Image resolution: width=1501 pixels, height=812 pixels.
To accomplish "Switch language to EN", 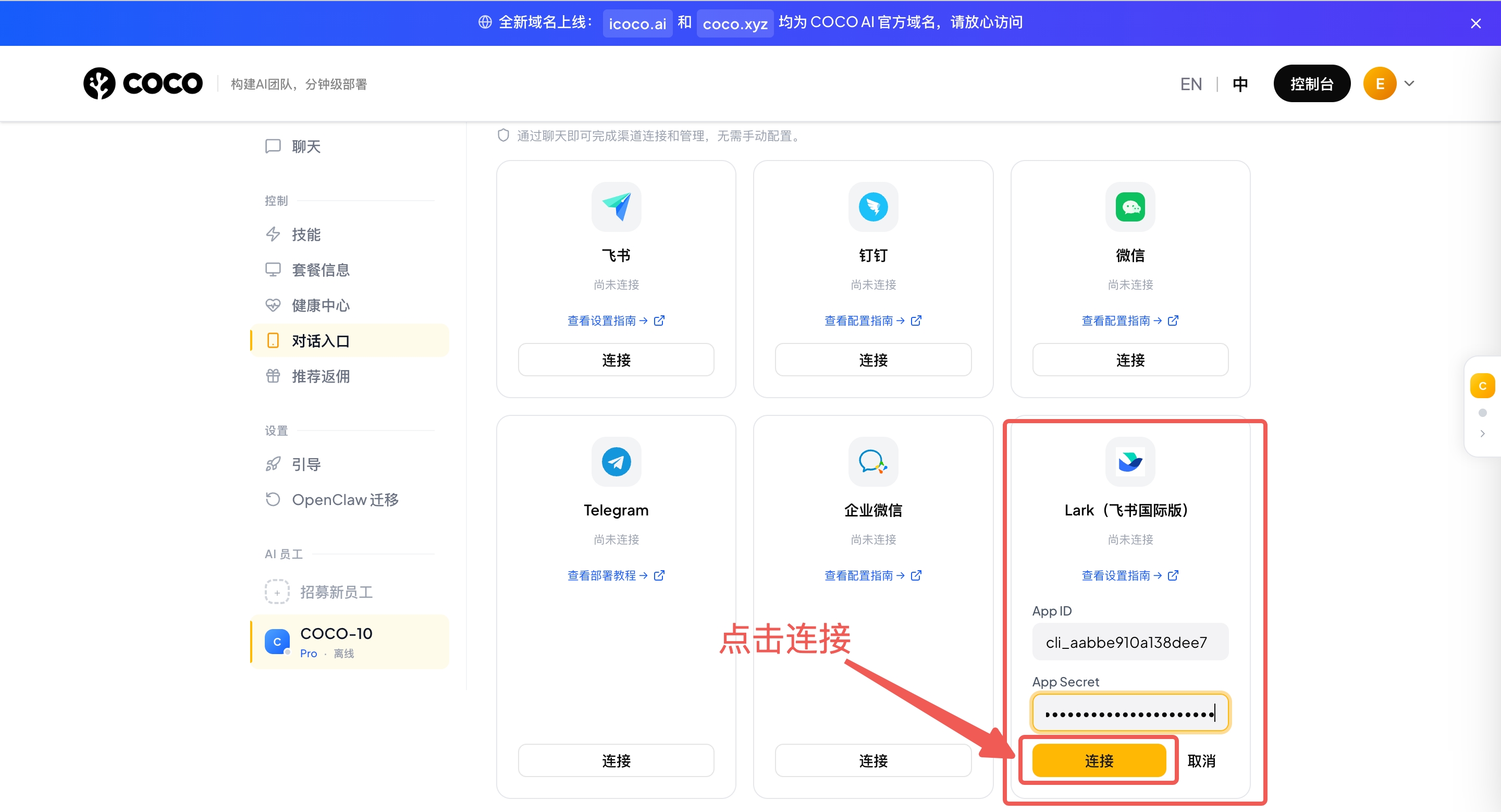I will coord(1190,84).
